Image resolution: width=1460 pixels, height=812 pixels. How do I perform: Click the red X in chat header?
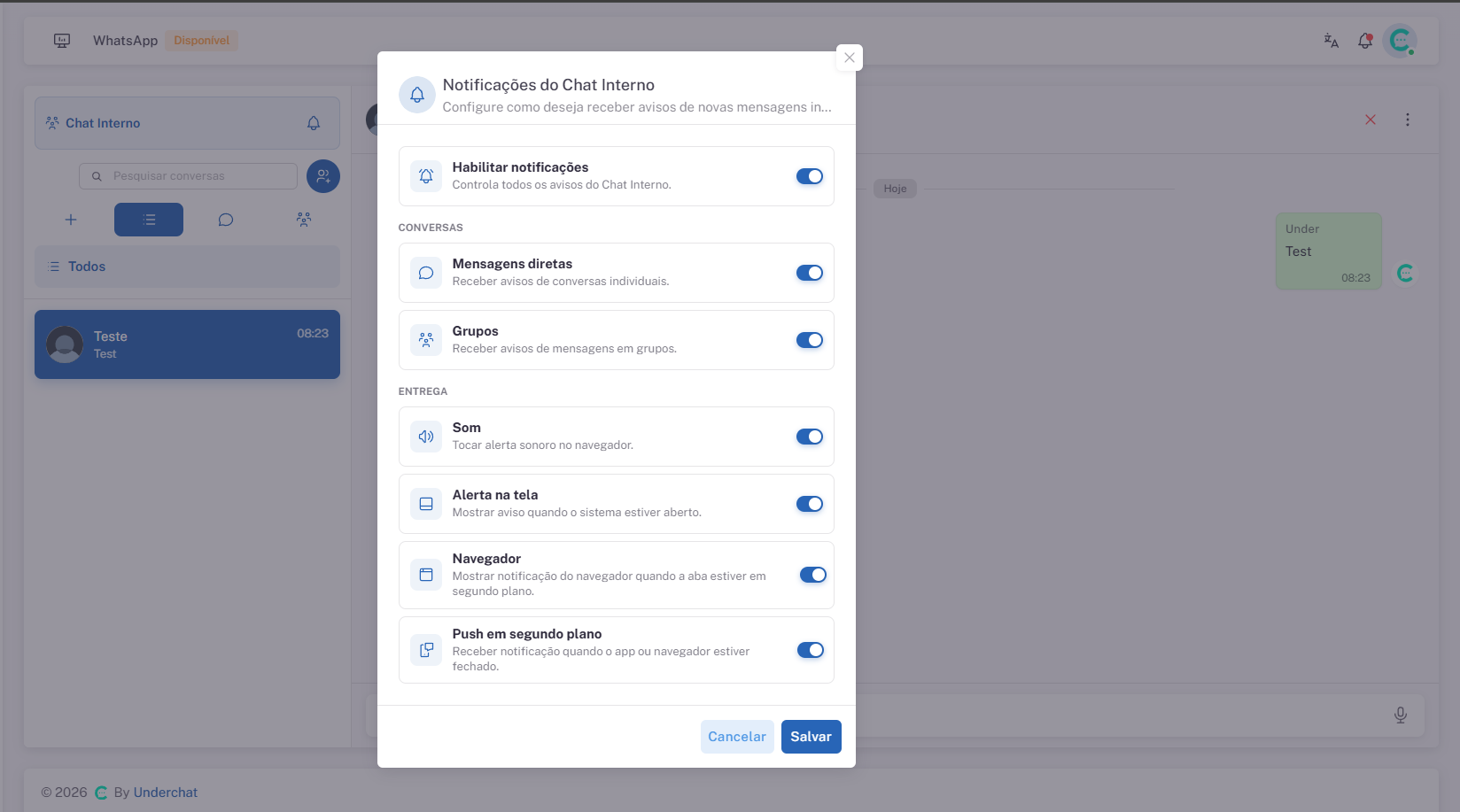1371,120
